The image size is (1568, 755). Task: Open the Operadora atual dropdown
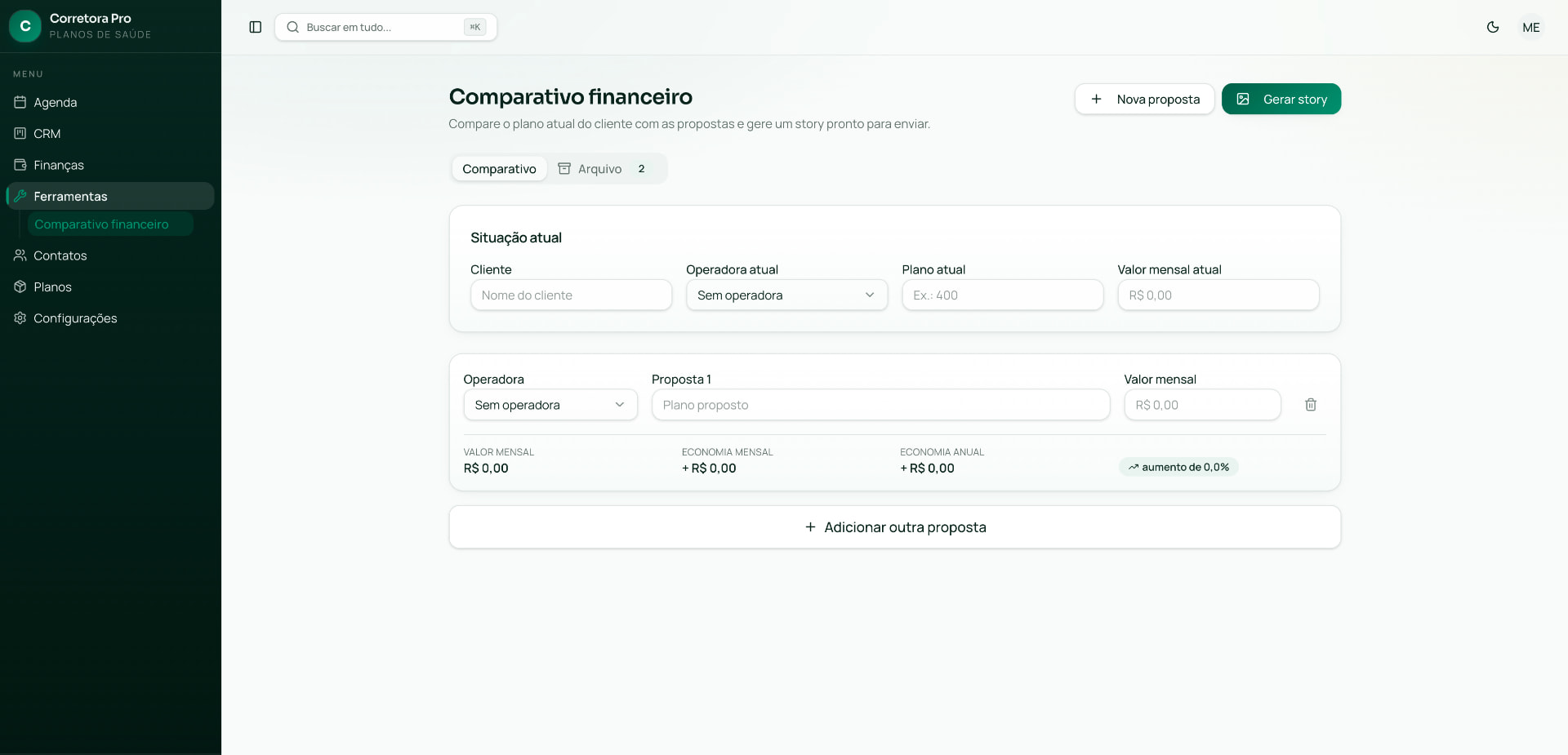(786, 295)
